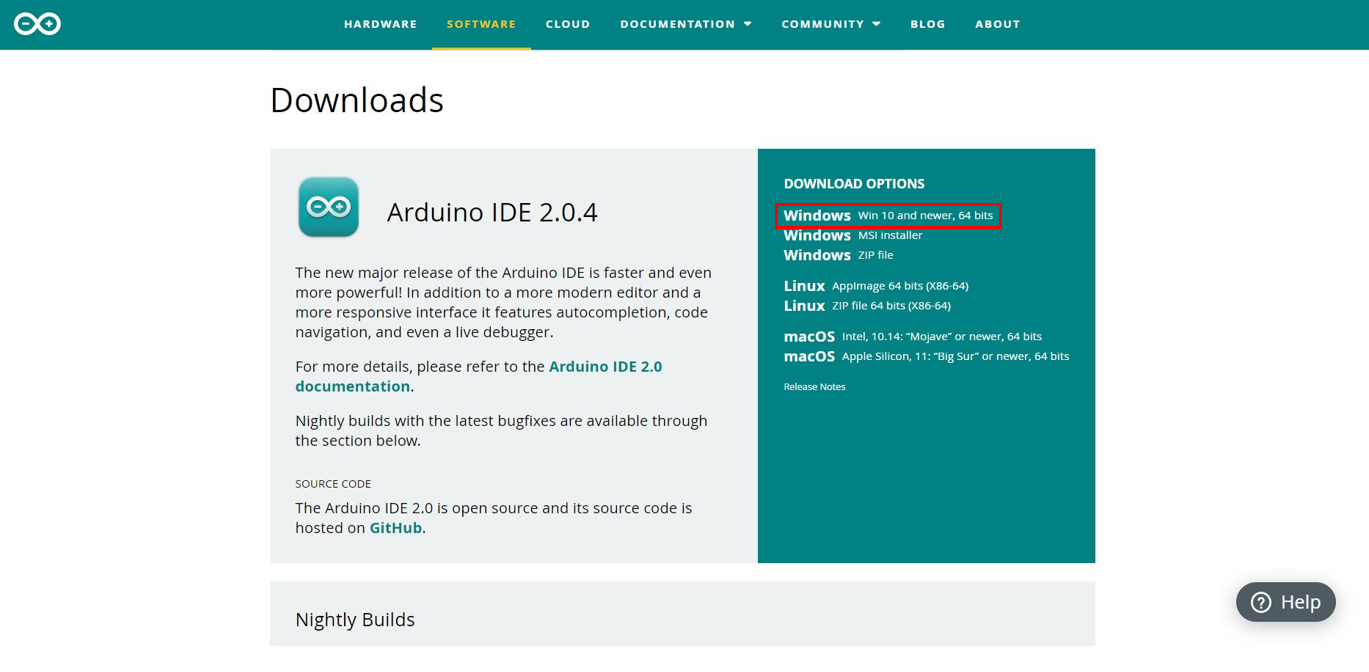Open Help chat question-mark icon
Image resolution: width=1369 pixels, height=672 pixels.
[x=1261, y=602]
